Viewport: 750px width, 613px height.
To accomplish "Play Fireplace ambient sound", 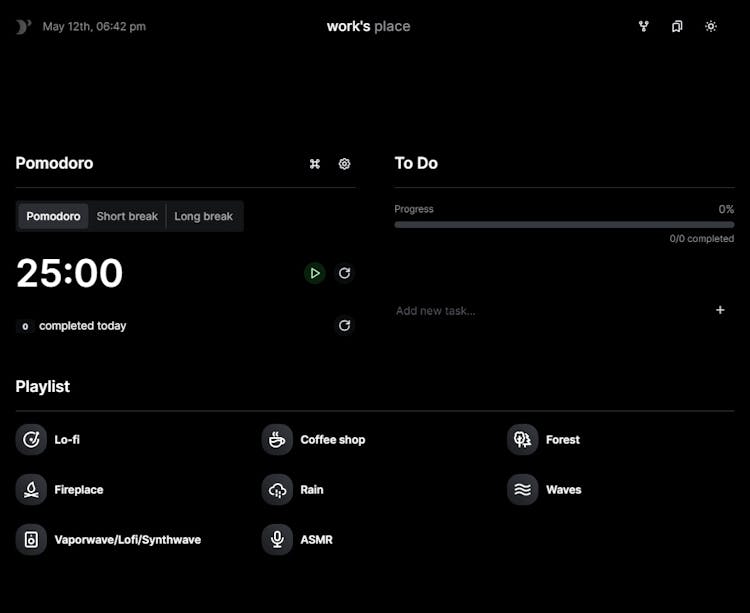I will point(59,490).
